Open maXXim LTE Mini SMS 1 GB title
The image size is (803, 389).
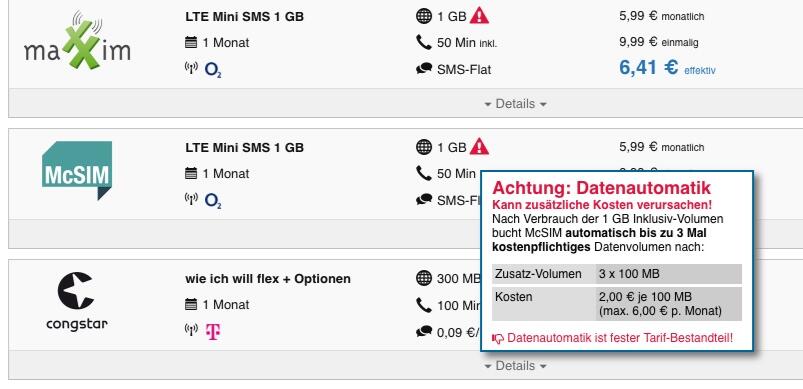(x=244, y=17)
